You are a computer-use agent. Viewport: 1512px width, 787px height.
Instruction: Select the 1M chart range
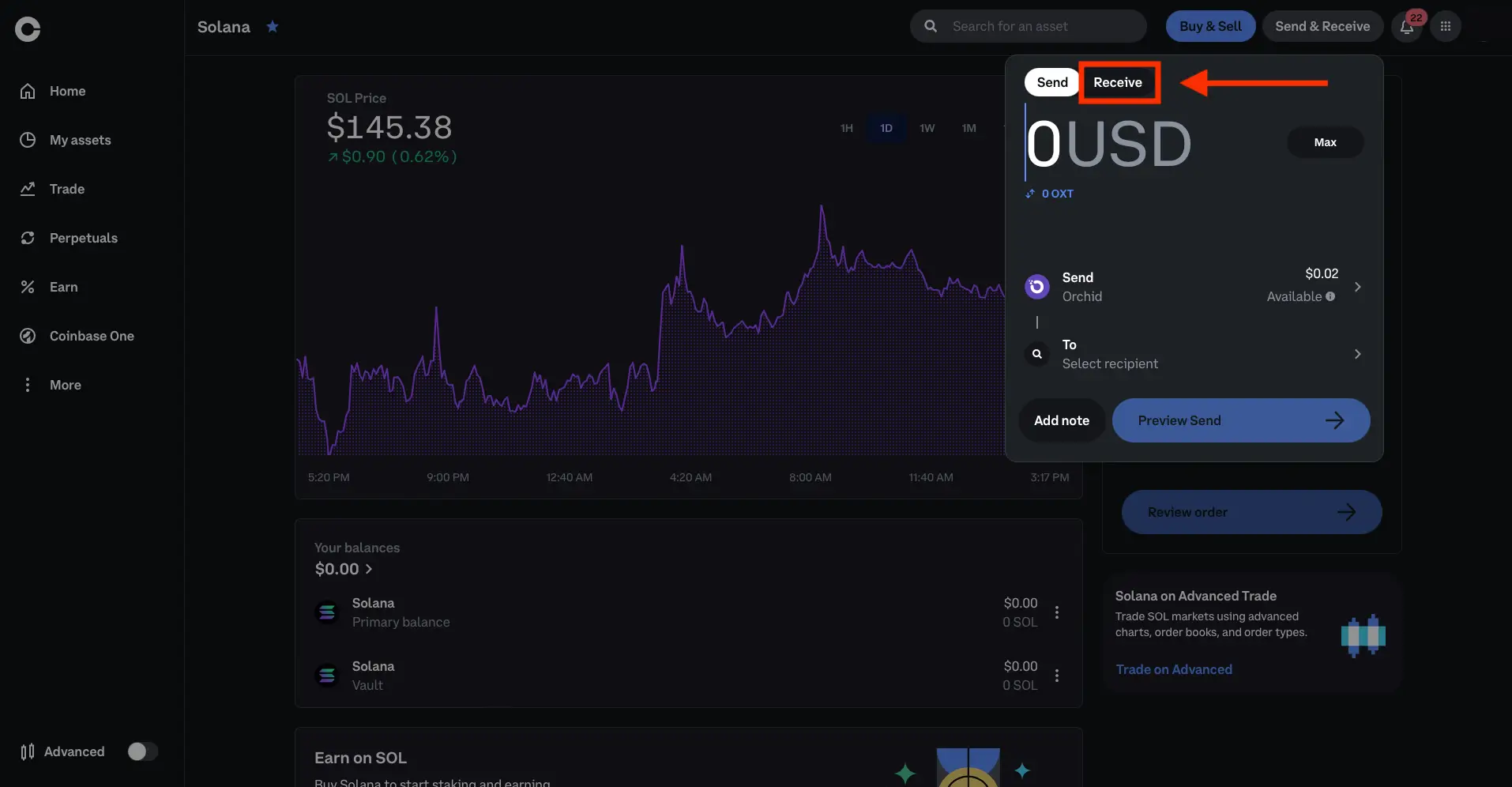coord(969,128)
